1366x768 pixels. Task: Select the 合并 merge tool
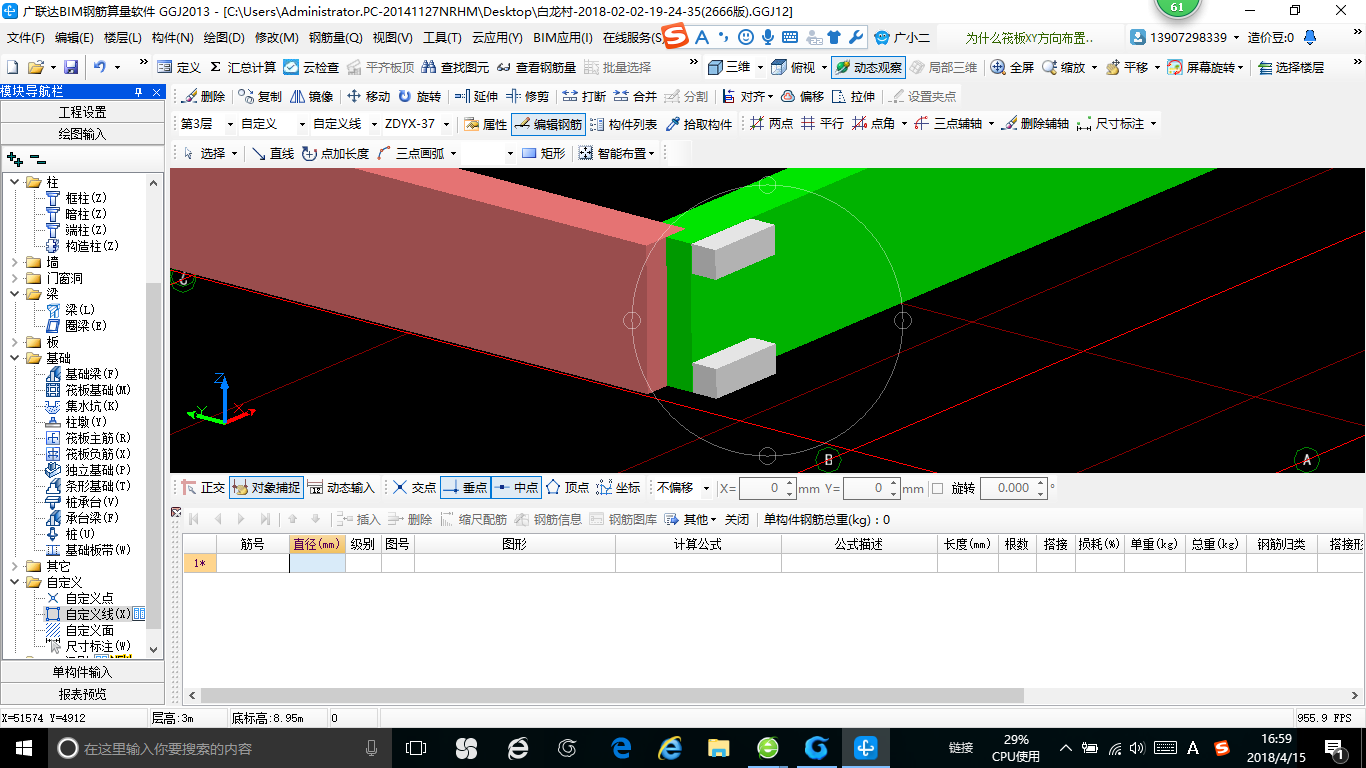click(635, 96)
